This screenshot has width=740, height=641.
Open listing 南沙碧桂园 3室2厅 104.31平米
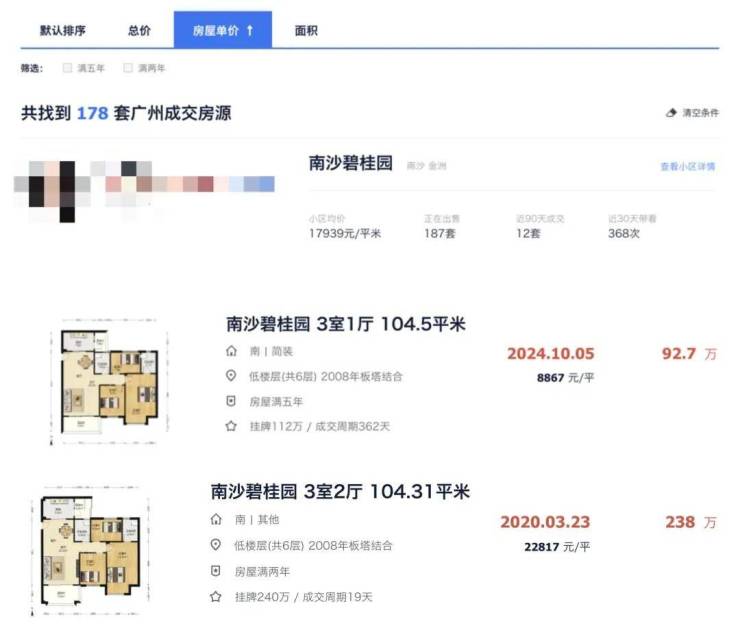[x=340, y=491]
